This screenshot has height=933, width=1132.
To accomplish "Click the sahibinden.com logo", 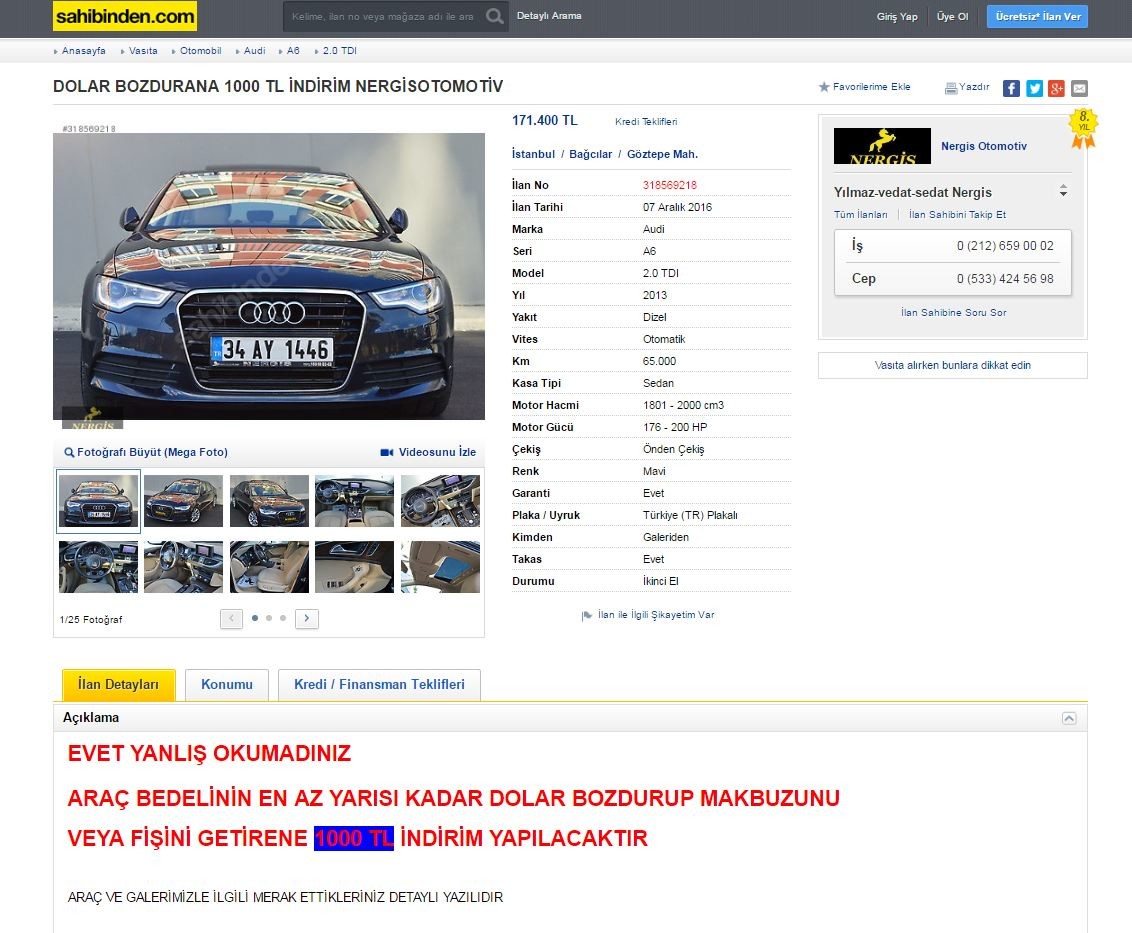I will pos(125,16).
